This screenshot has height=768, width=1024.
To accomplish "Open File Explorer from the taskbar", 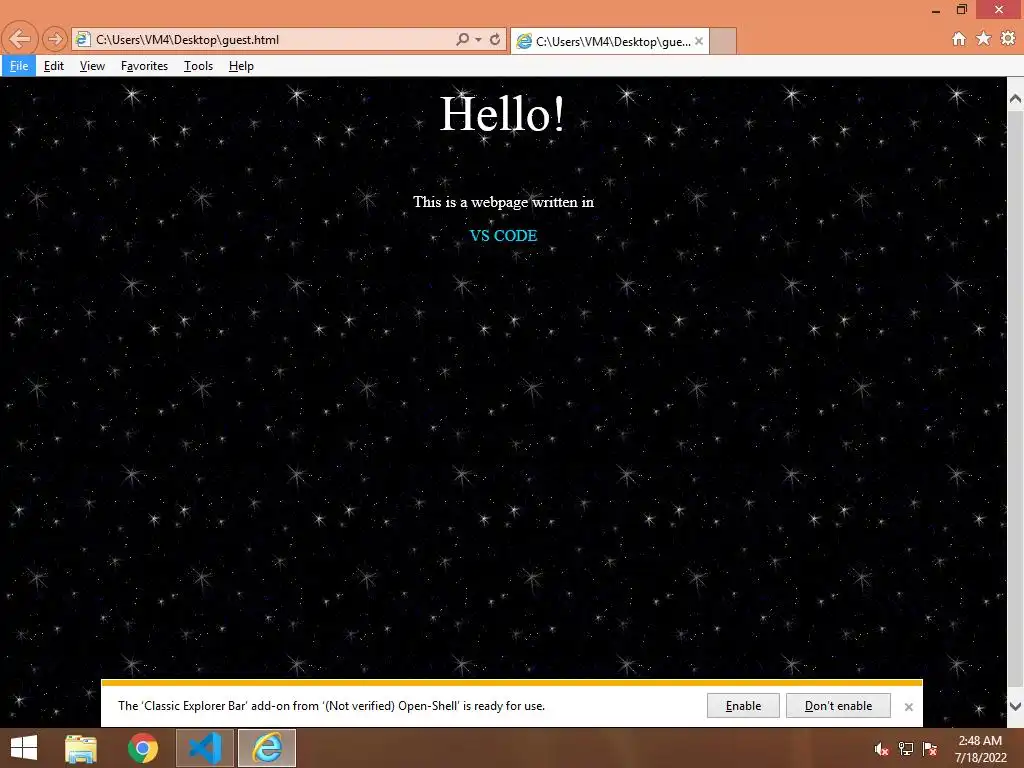I will pos(81,748).
